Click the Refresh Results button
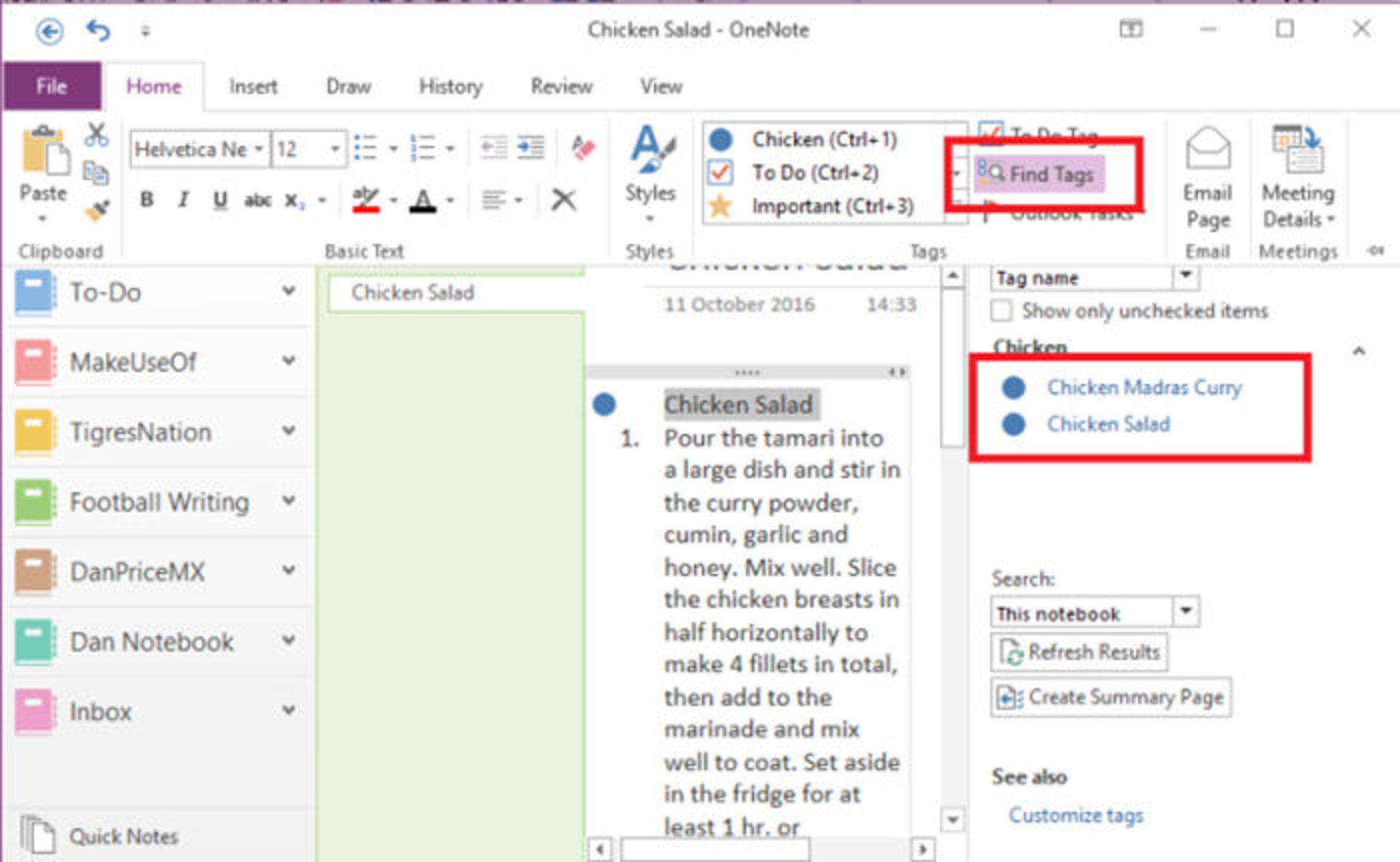Image resolution: width=1400 pixels, height=862 pixels. click(x=1080, y=652)
